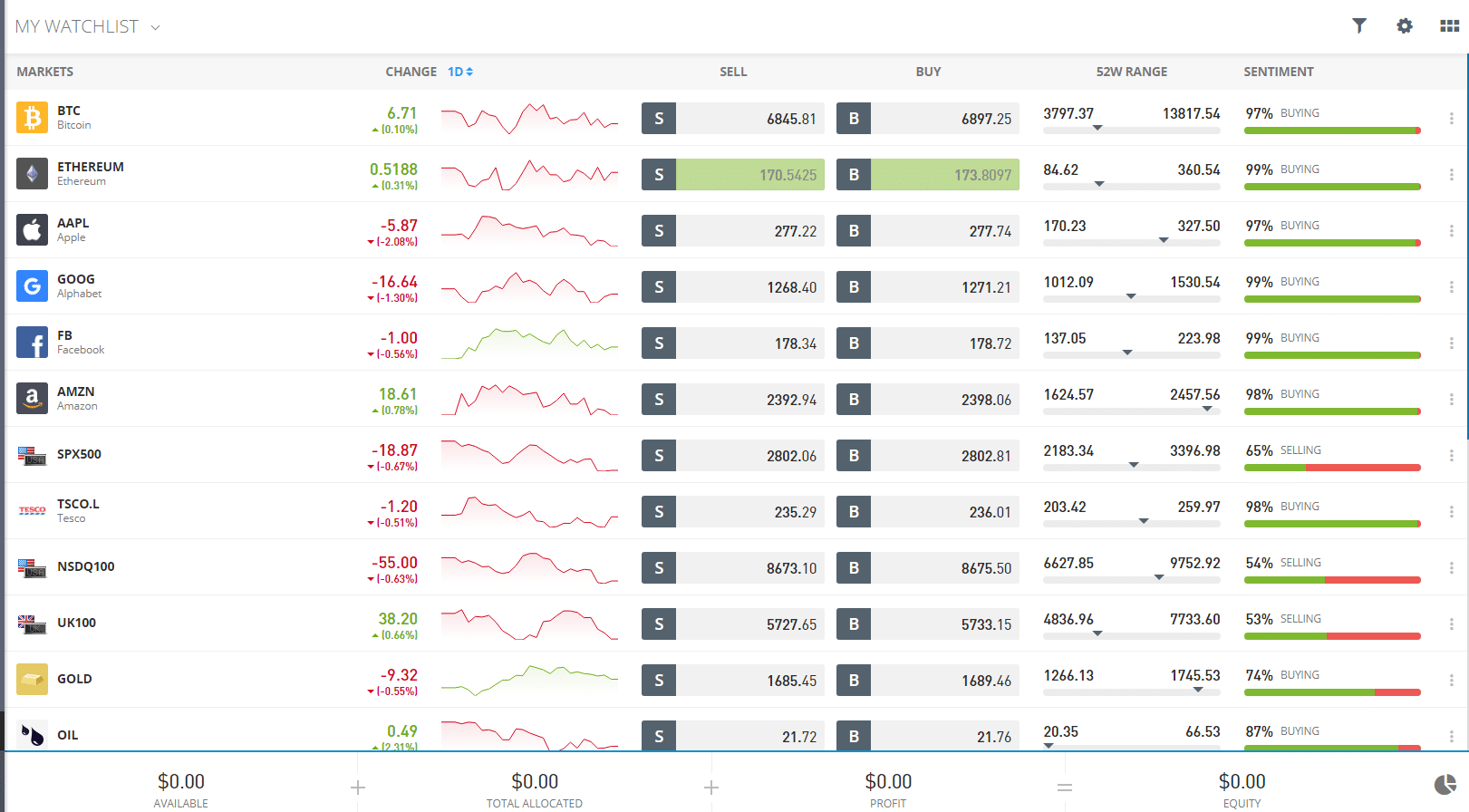Sell BTC at 6845.81
The width and height of the screenshot is (1469, 812).
pos(733,119)
